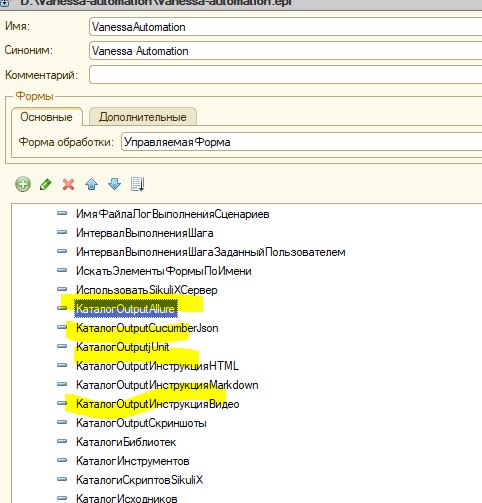This screenshot has width=482, height=503.
Task: Open the Дополнительные tab
Action: point(143,117)
